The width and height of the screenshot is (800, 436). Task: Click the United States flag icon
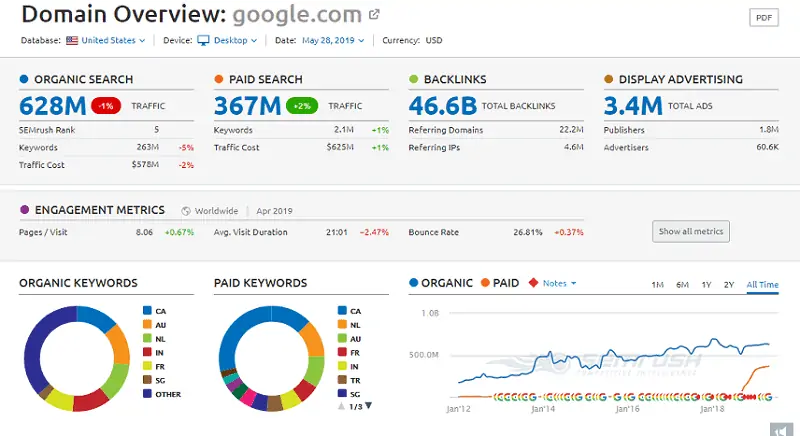(72, 40)
